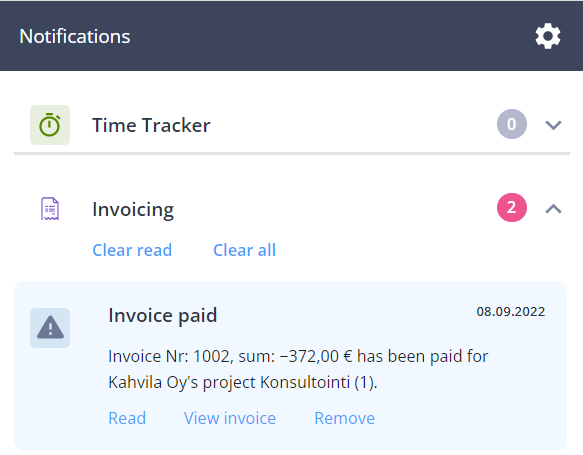This screenshot has width=583, height=455.
Task: Remove the Invoice paid notification
Action: (x=345, y=418)
